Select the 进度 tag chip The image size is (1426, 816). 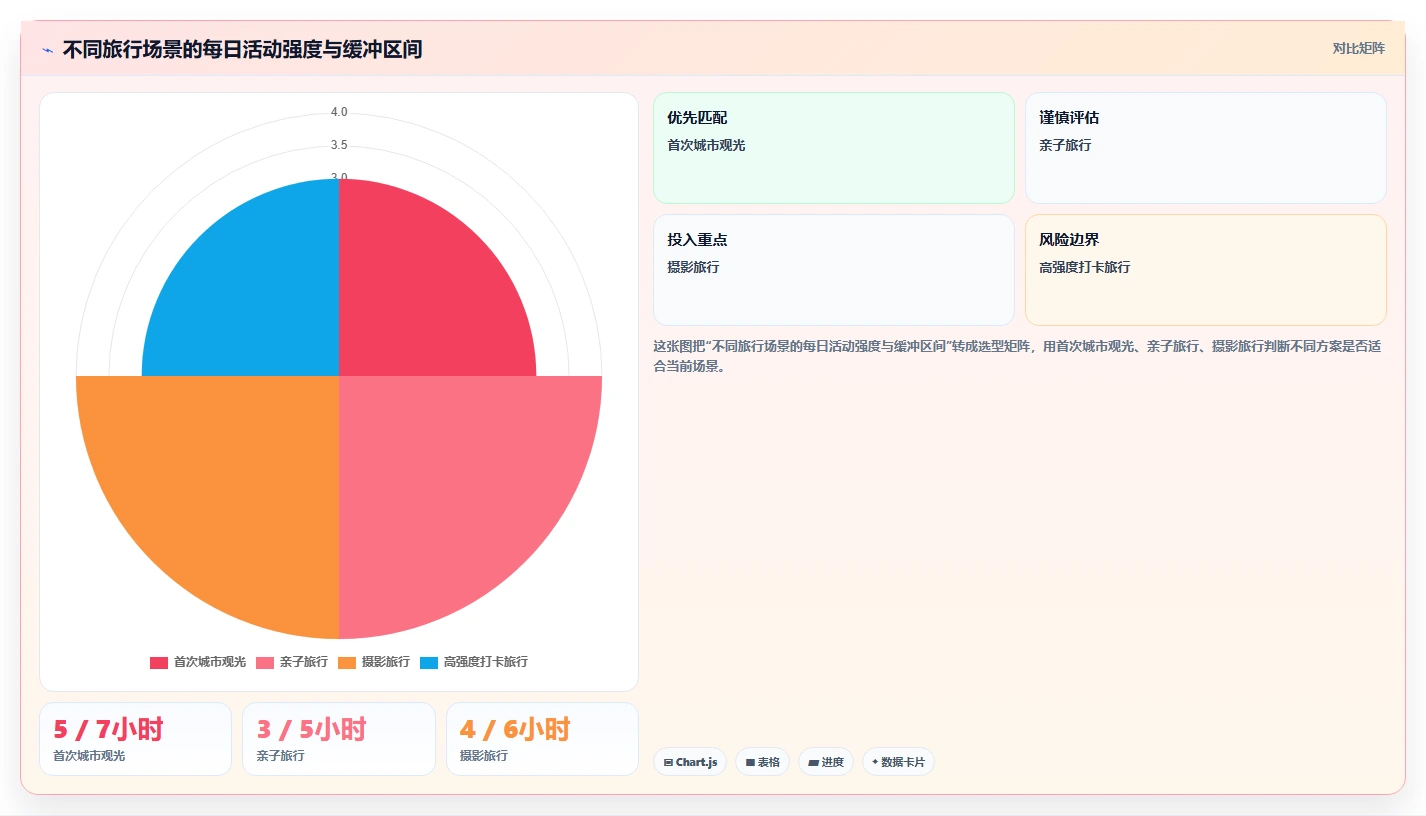[x=826, y=762]
